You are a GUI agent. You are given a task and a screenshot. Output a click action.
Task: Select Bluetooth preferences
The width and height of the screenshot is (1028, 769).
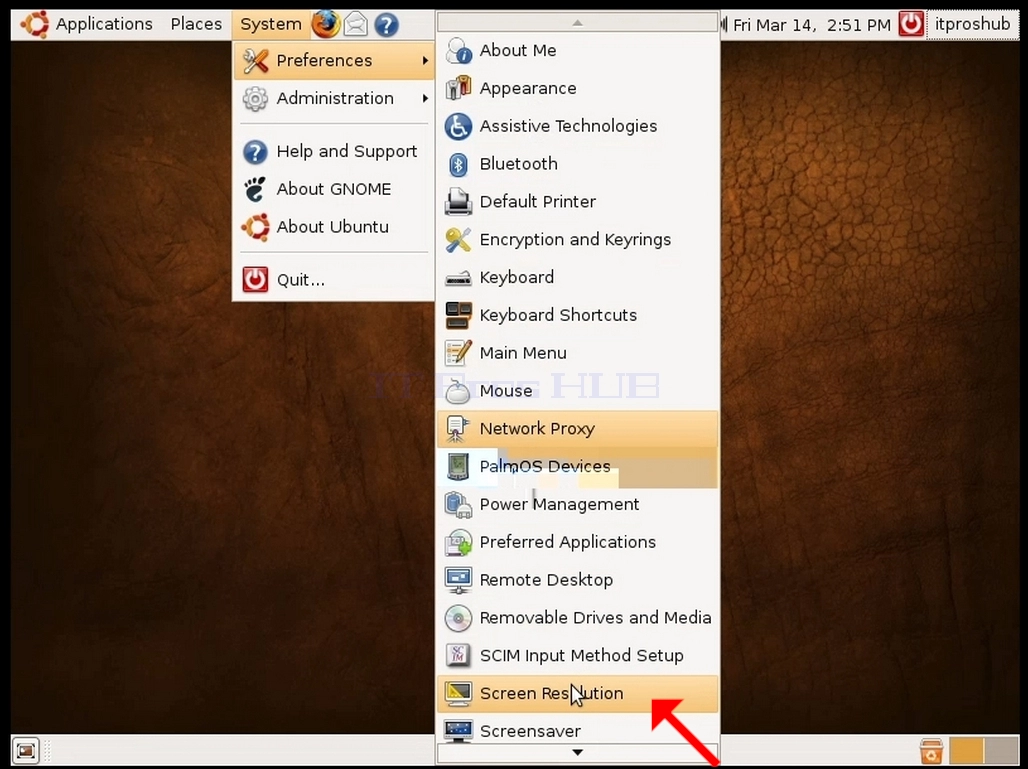pos(578,164)
